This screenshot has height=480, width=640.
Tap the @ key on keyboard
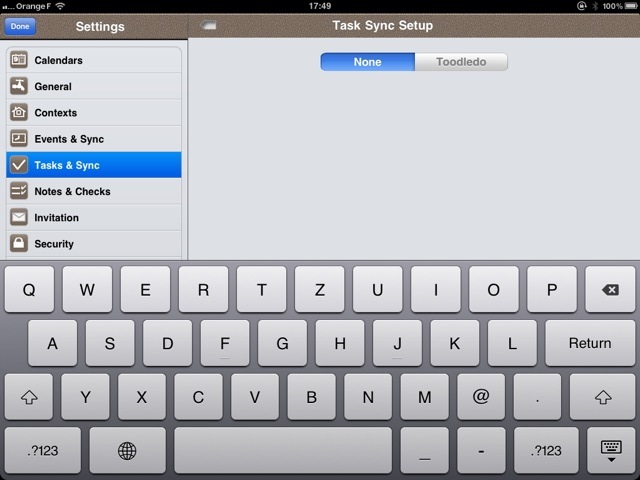coord(481,397)
